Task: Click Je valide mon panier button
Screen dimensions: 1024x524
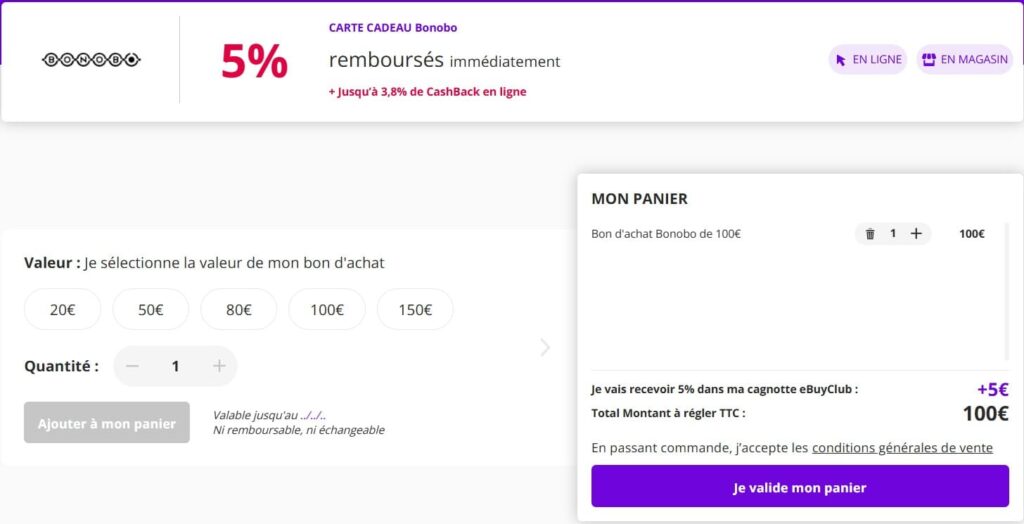Action: (x=799, y=487)
